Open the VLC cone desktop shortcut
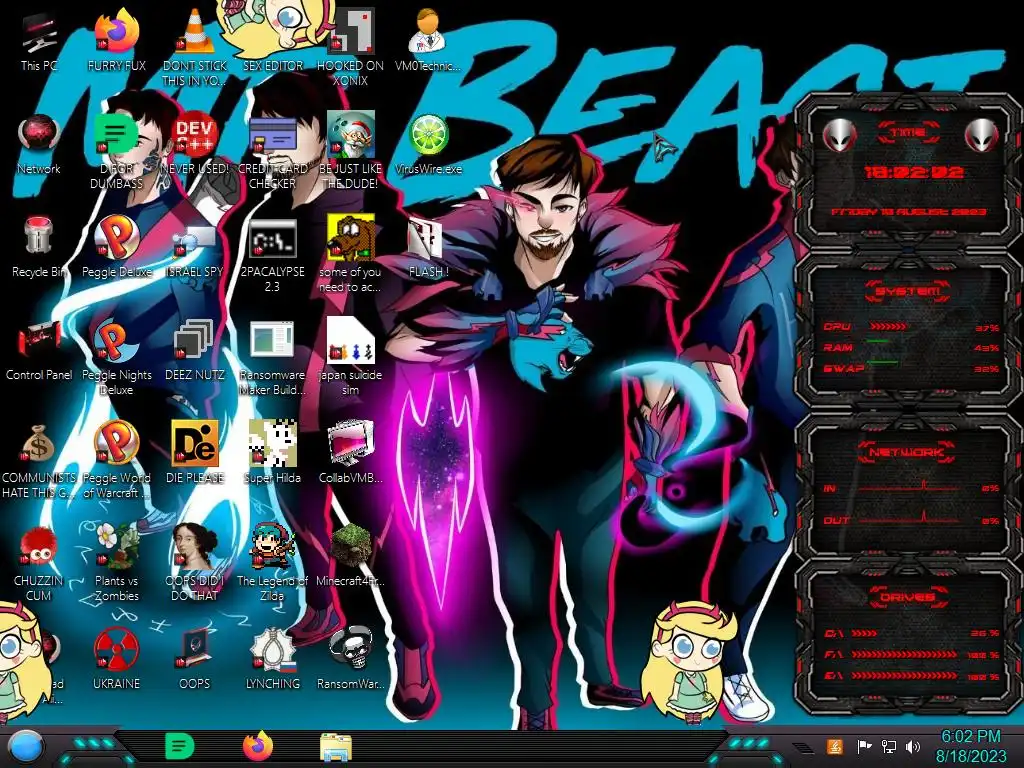 [x=195, y=47]
